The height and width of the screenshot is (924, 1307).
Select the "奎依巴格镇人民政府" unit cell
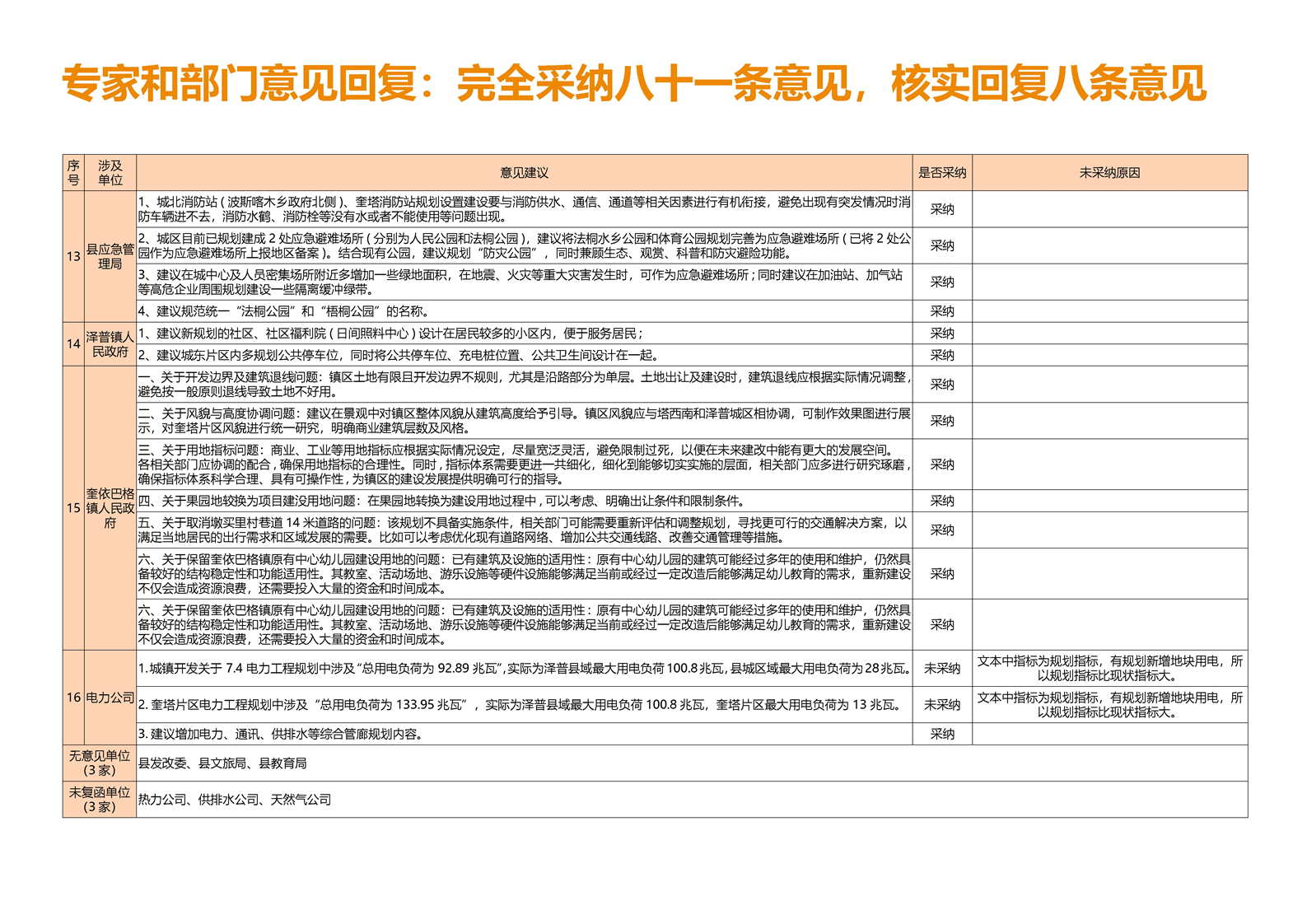pos(110,508)
